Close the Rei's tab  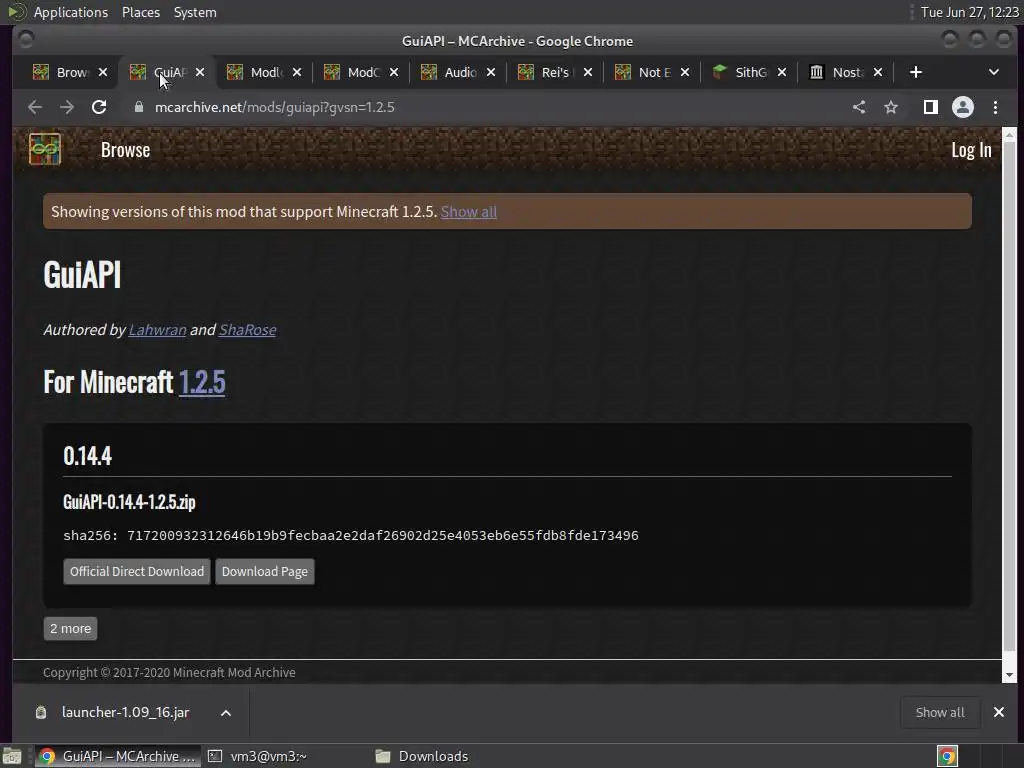[x=588, y=72]
